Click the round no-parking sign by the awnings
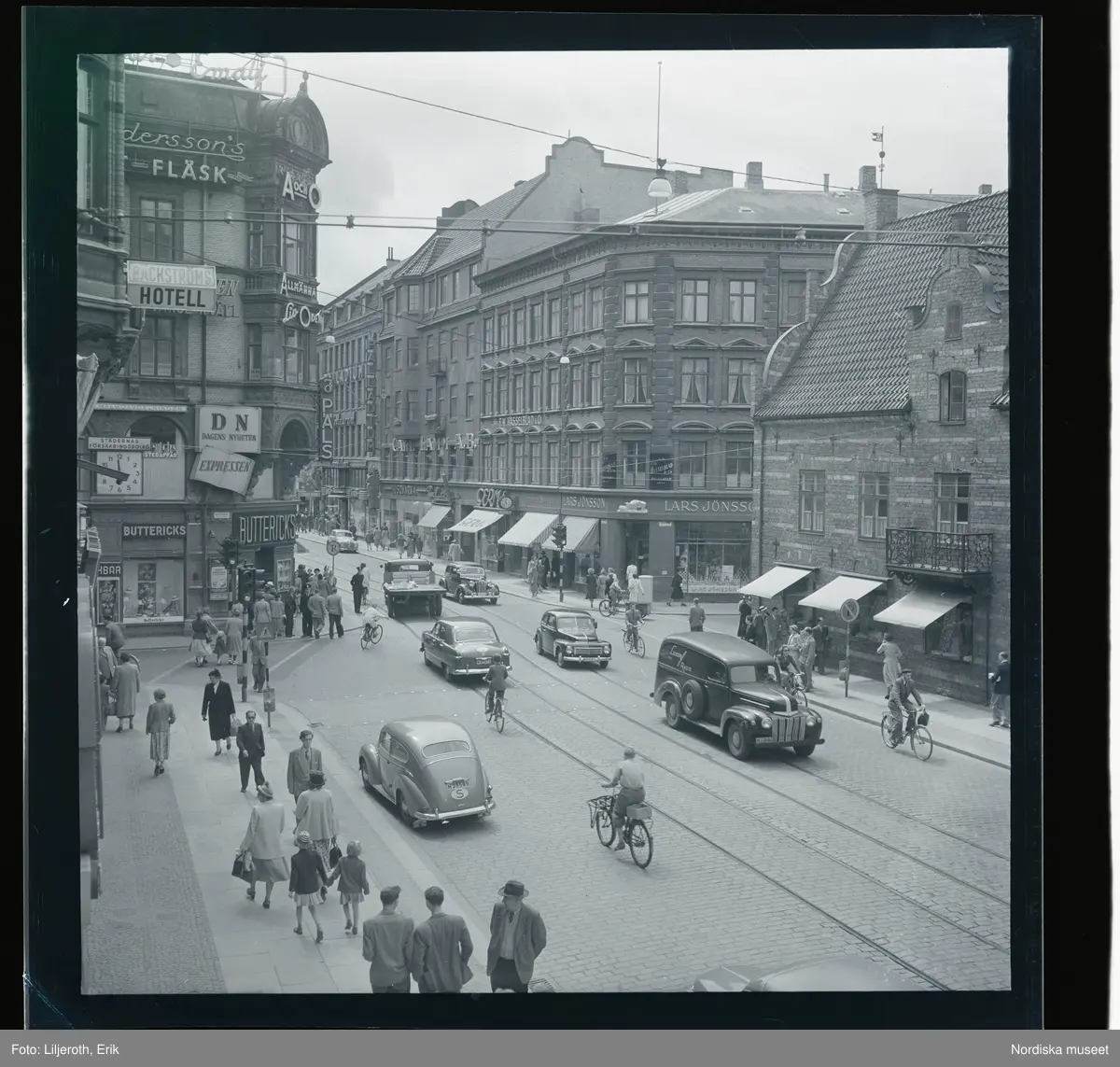The height and width of the screenshot is (1067, 1120). (849, 611)
